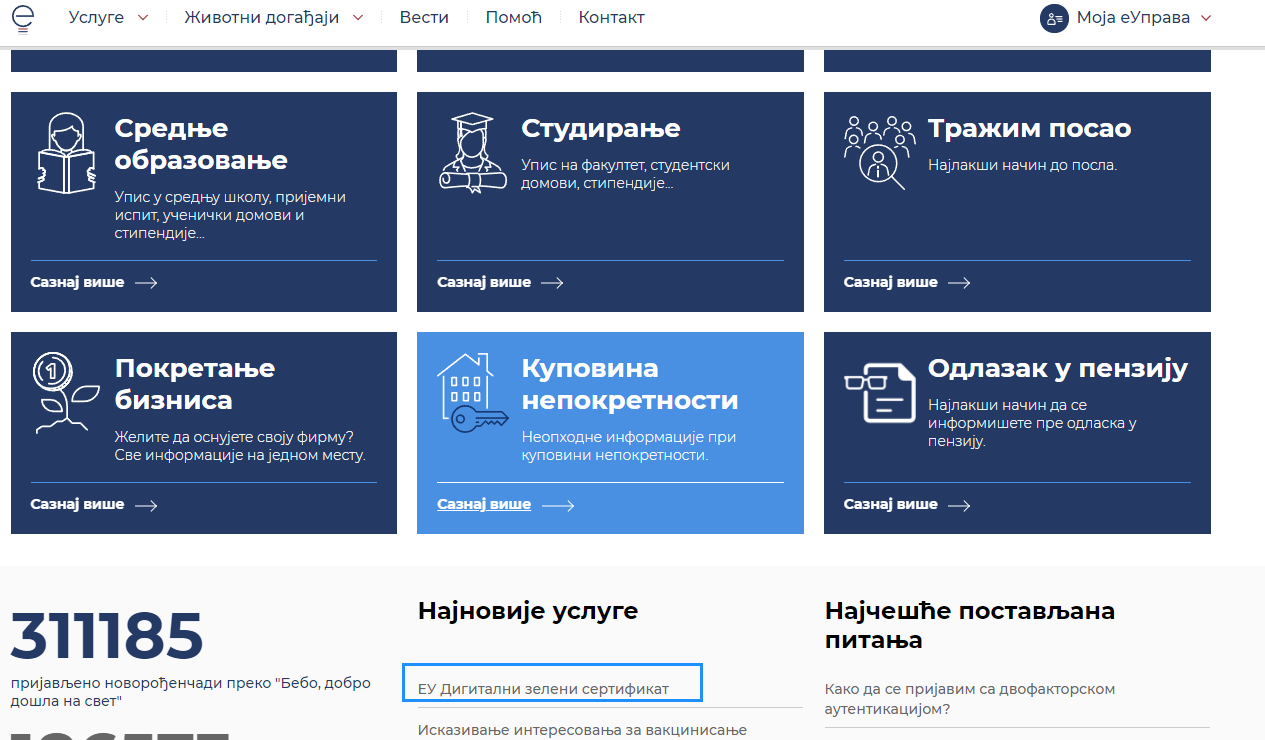Open ЕУ Дигитални зелени сертификат service
Screen dimensions: 1265x740
pyautogui.click(x=543, y=689)
